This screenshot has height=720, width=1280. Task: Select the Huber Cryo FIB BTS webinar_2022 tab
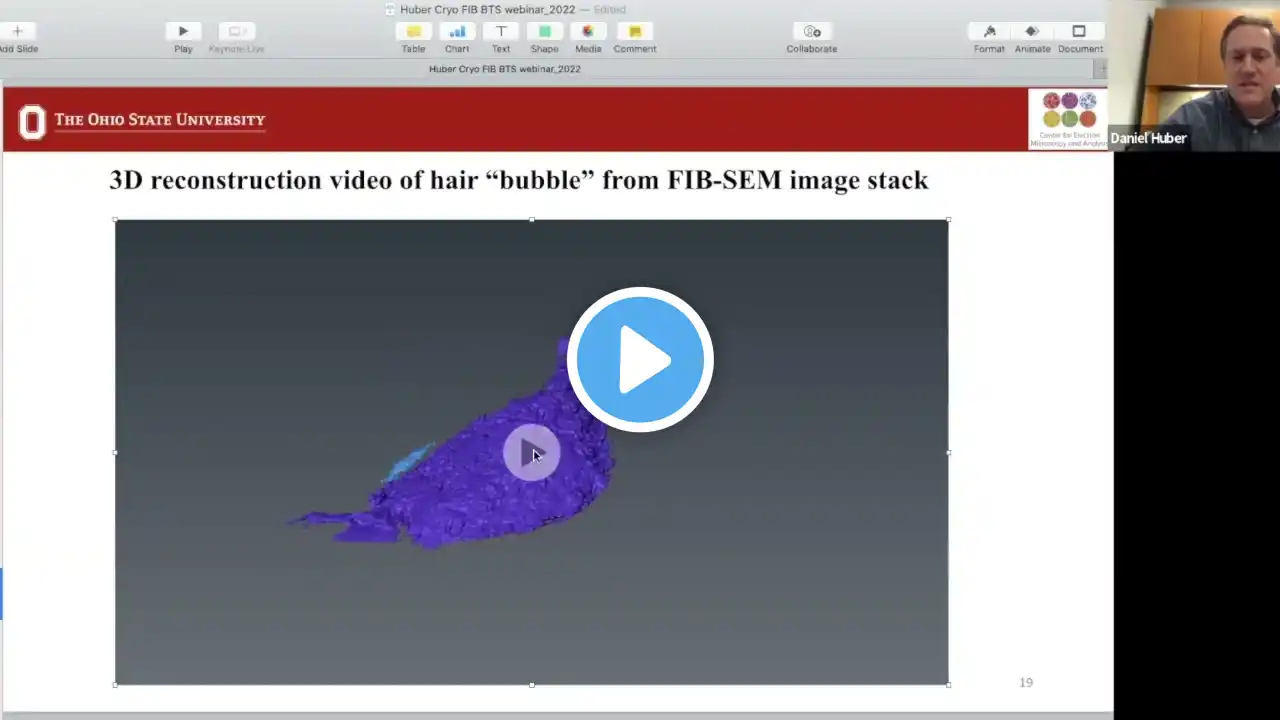pos(505,69)
